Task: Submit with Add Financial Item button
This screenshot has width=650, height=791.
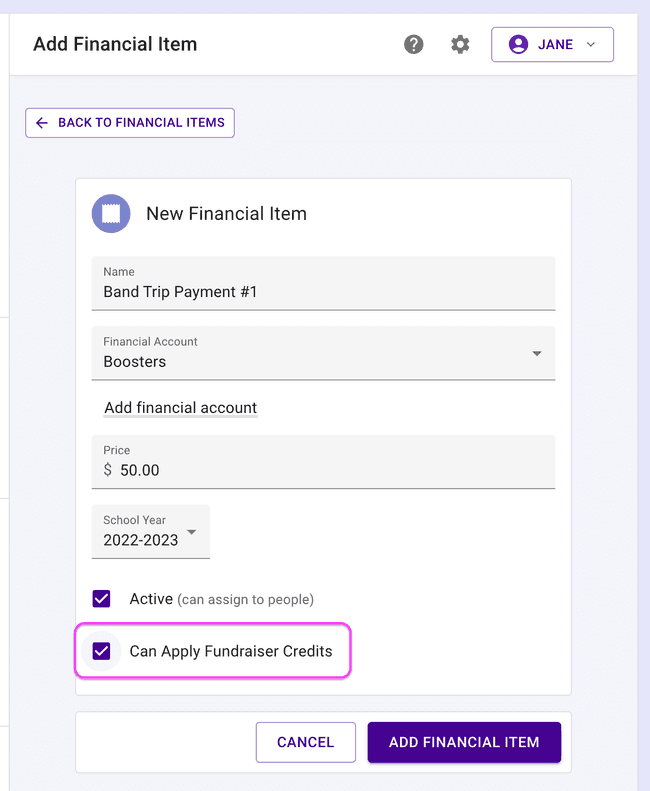Action: click(x=464, y=742)
